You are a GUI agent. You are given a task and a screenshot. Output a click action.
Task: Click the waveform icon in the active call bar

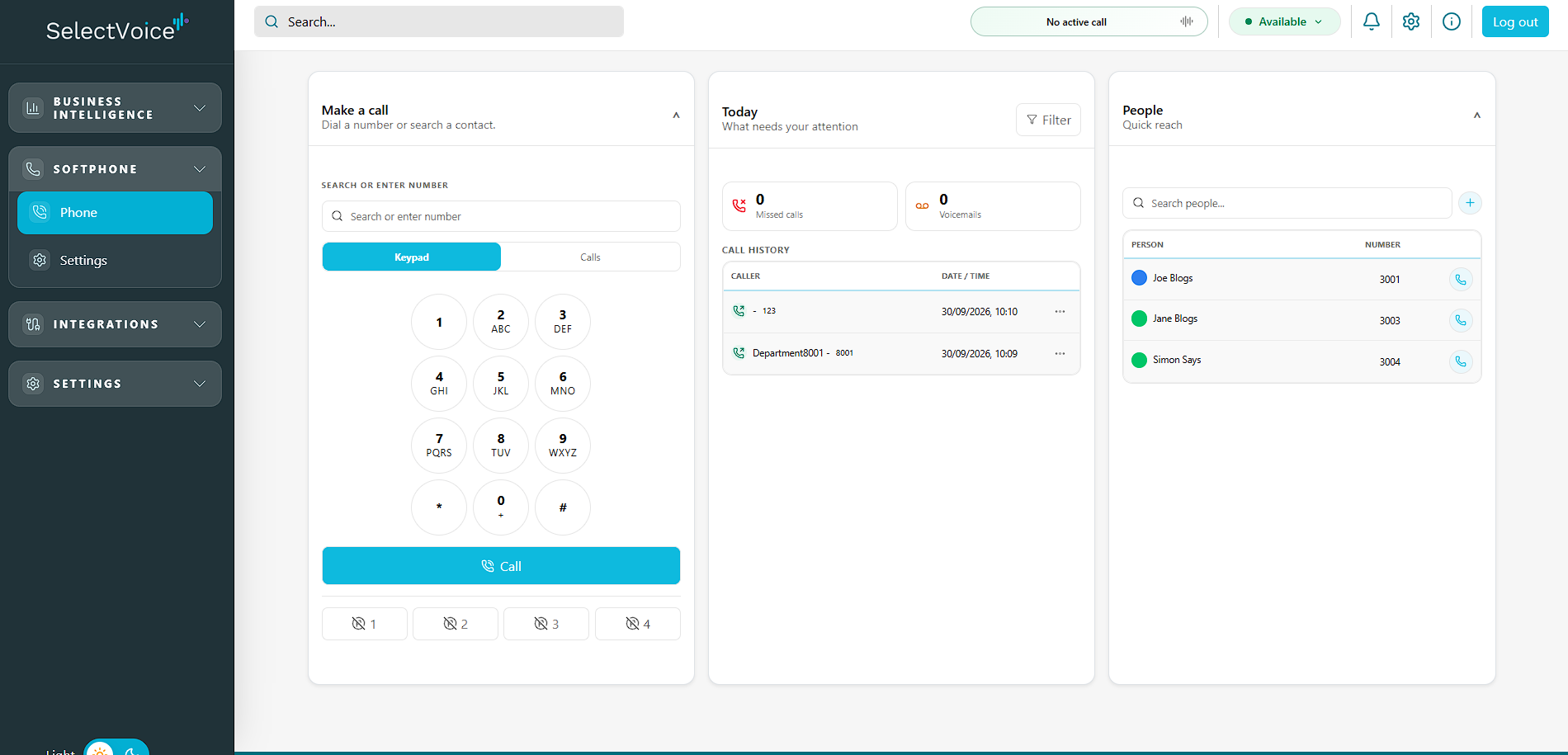pos(1187,21)
